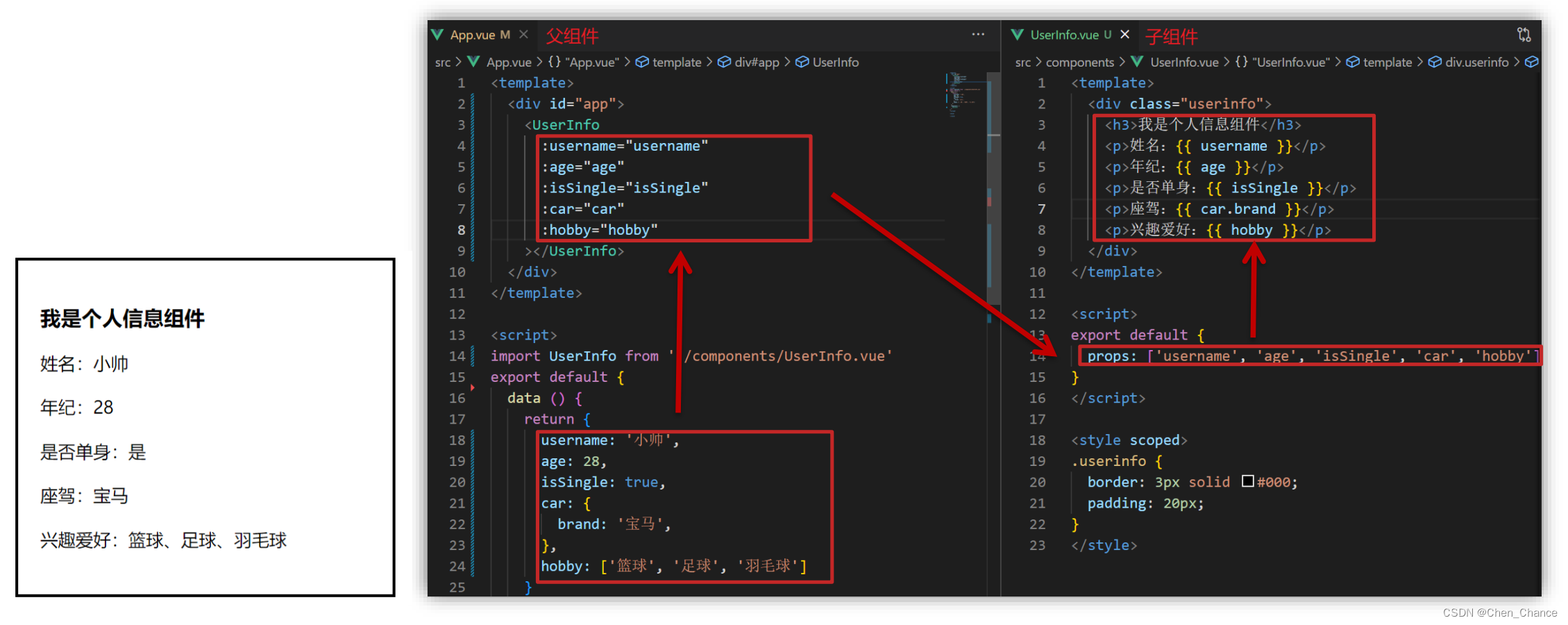Click '{{ isSingle }}' in right editor
Screen dimensions: 1568x625
click(x=1264, y=188)
